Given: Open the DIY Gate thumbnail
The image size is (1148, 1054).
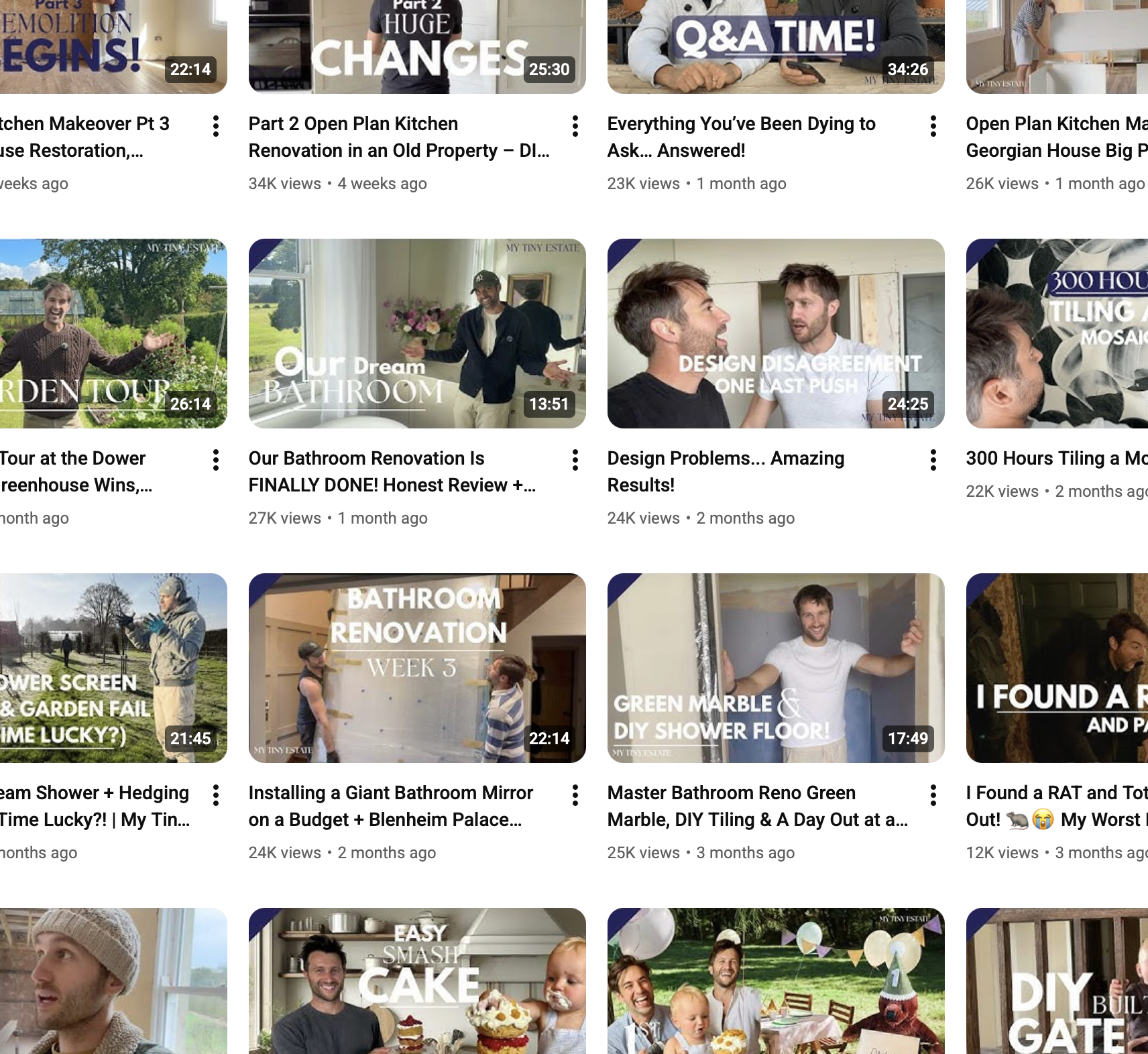Looking at the screenshot, I should 1057,981.
